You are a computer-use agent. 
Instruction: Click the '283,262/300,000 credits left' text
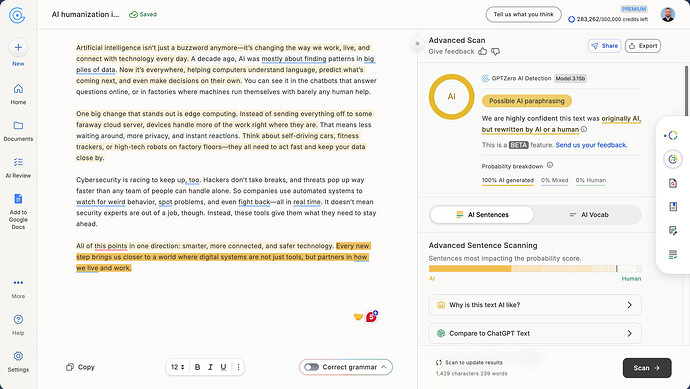[613, 19]
